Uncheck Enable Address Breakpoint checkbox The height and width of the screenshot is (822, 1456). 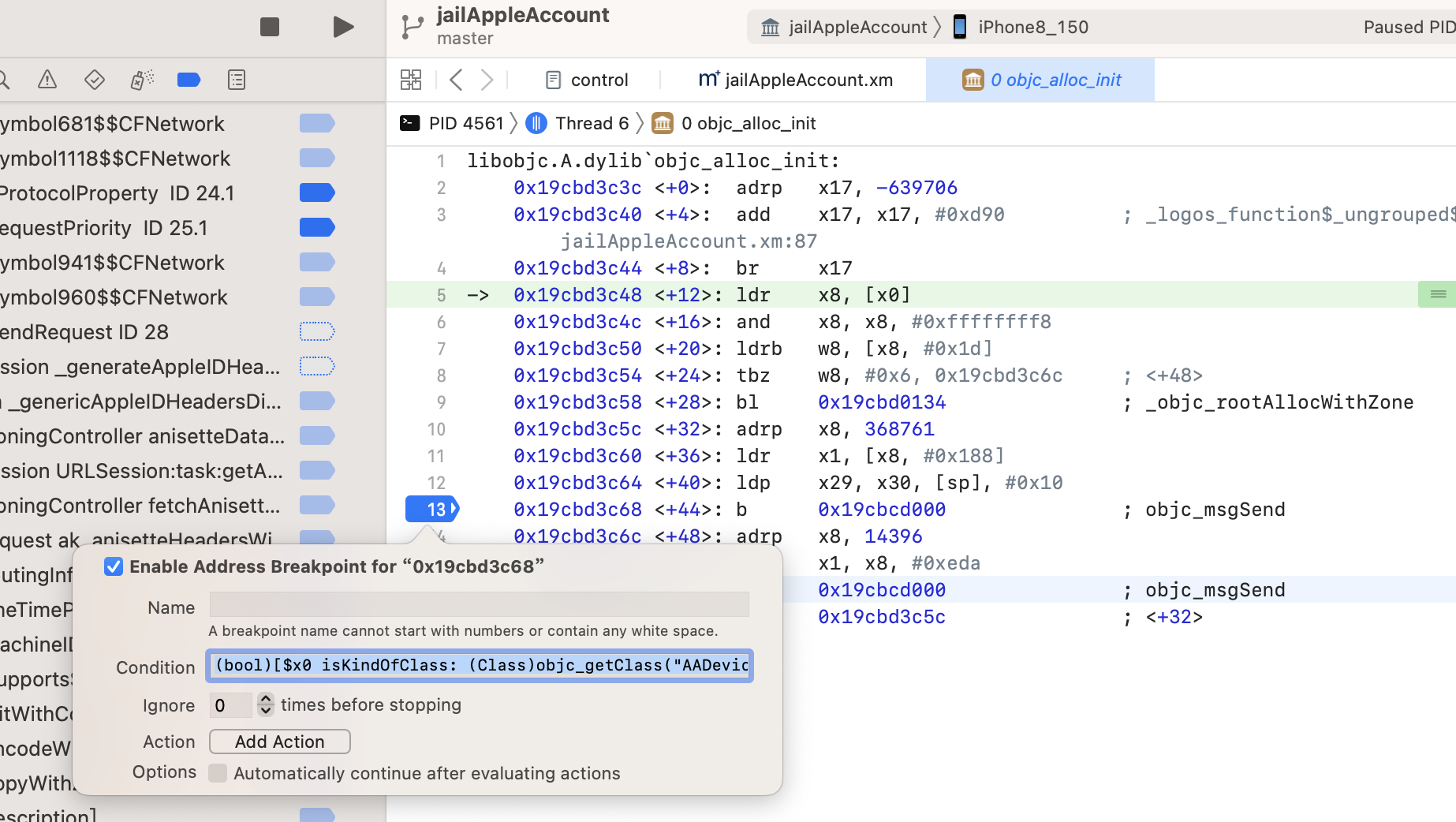[114, 566]
